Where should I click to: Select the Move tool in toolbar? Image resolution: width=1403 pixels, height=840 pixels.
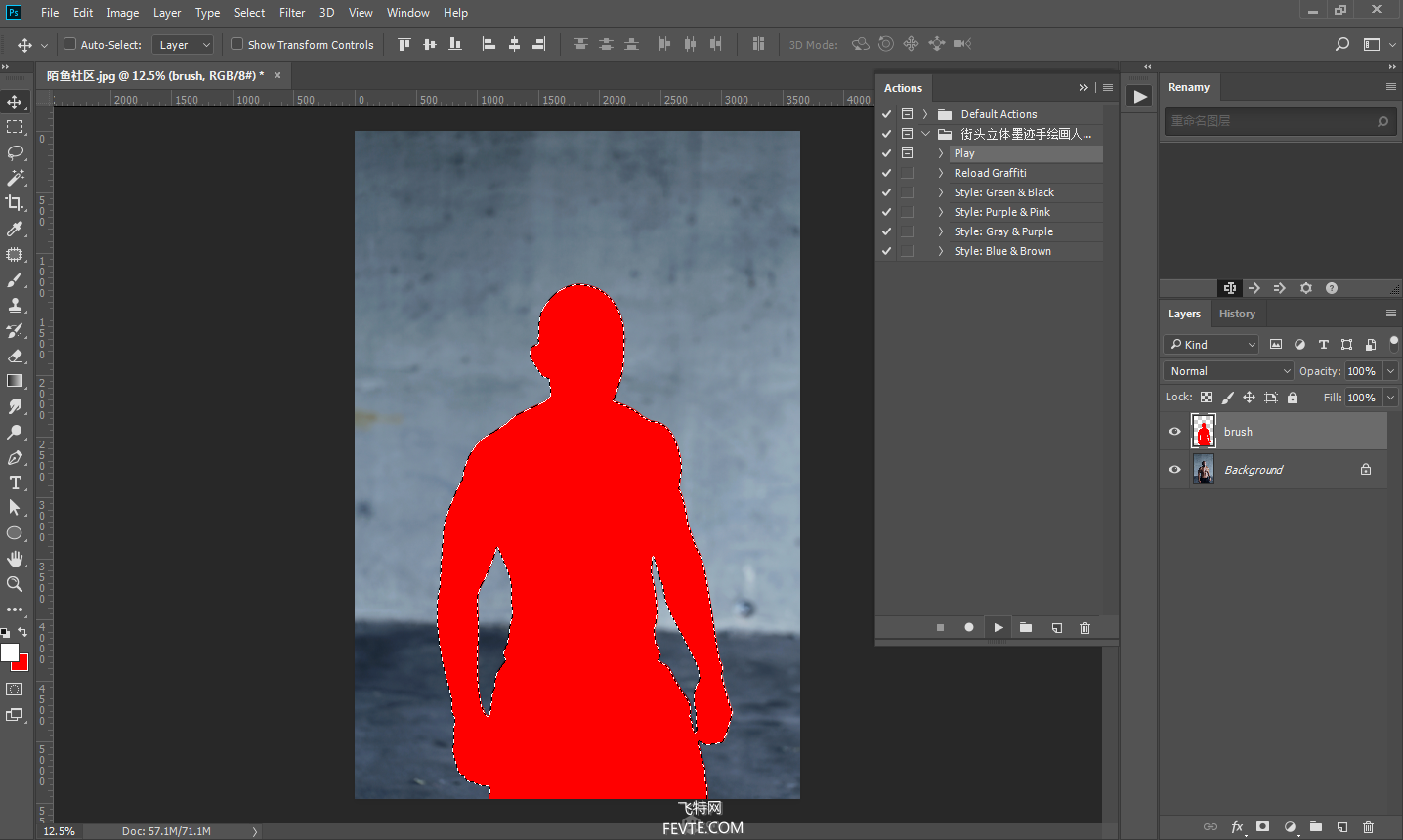pos(15,102)
